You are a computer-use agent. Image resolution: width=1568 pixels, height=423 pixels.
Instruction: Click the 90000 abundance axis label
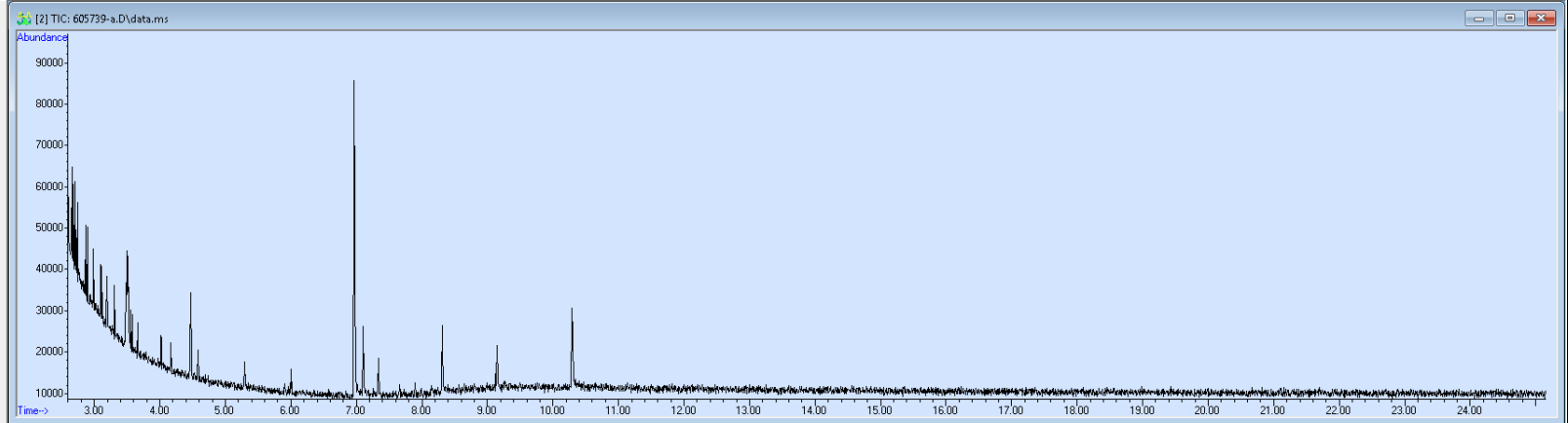(49, 62)
